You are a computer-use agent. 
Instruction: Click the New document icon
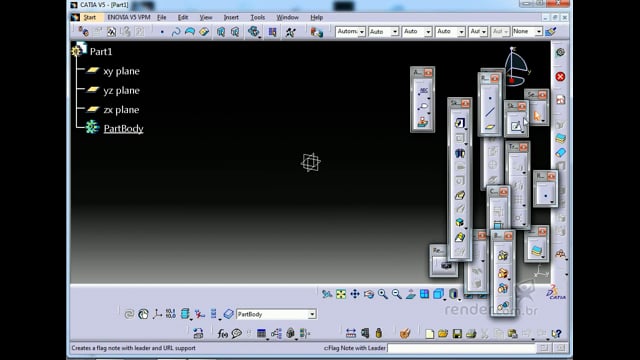pyautogui.click(x=429, y=333)
